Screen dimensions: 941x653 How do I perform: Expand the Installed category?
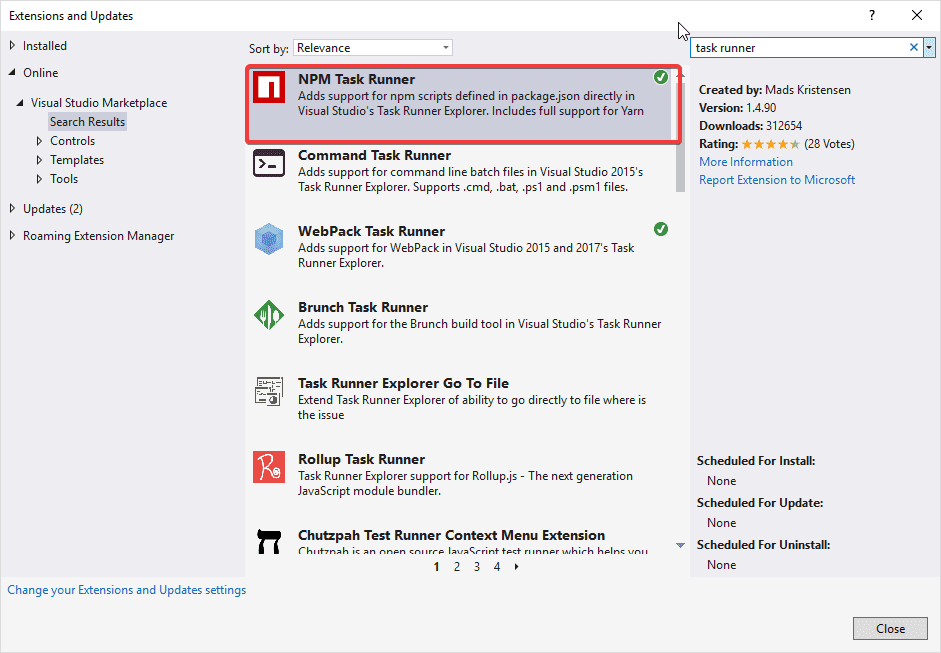tap(13, 45)
